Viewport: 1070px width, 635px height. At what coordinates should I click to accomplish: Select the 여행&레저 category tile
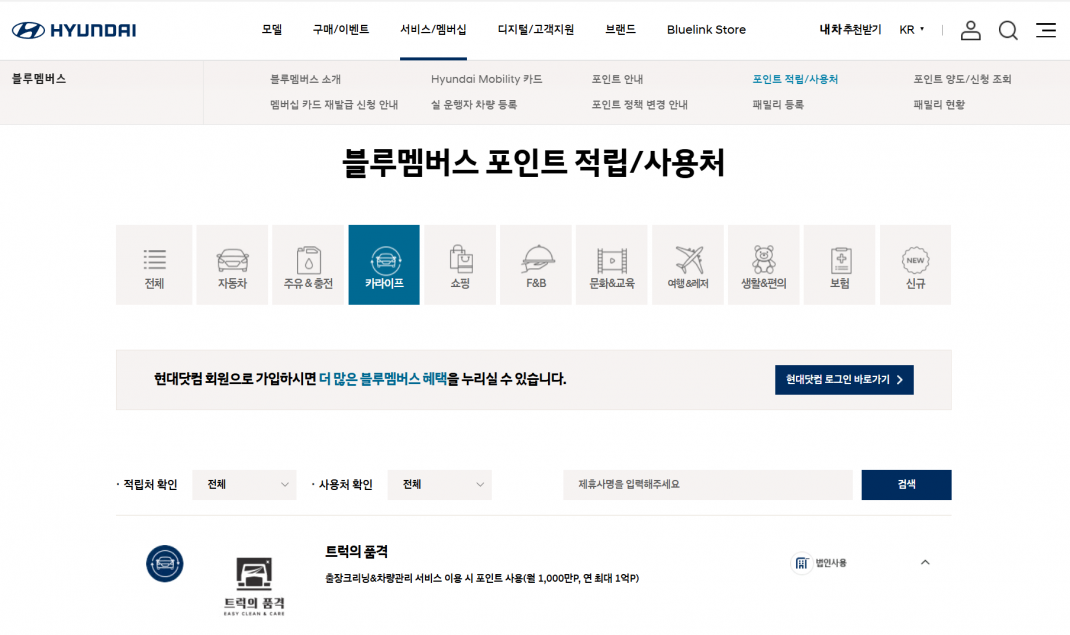coord(688,265)
